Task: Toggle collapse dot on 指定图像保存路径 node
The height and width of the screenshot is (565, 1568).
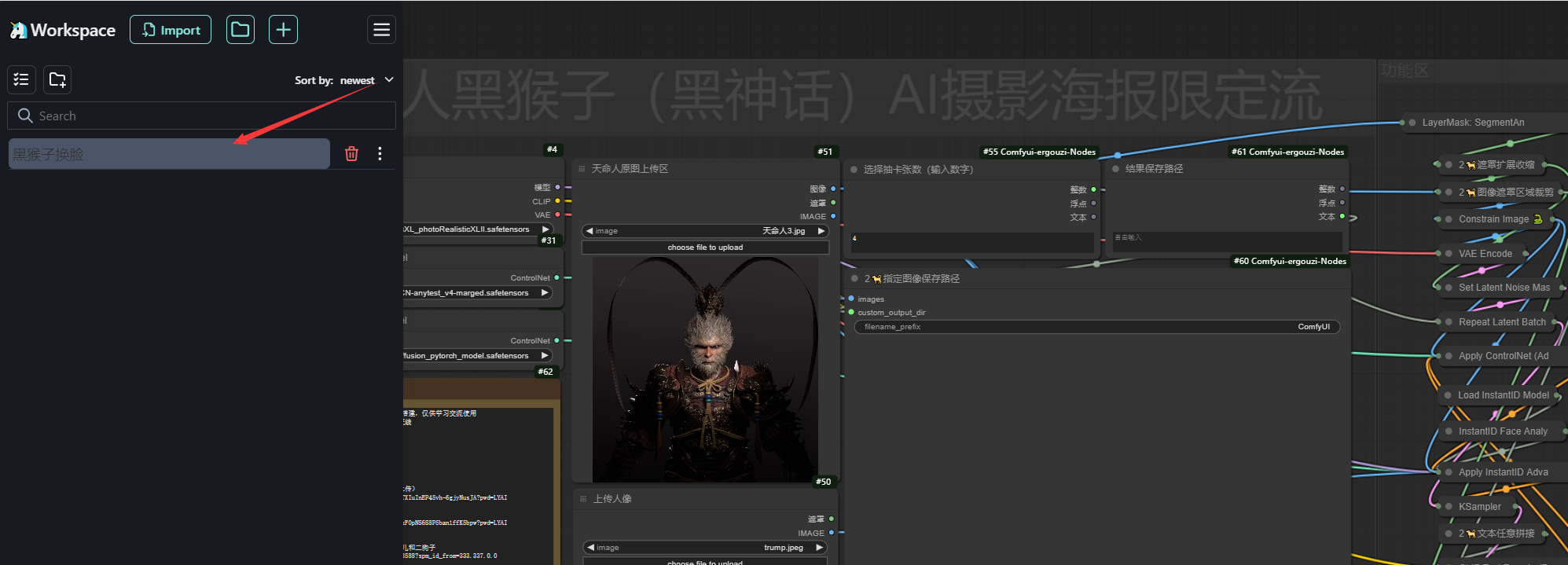Action: point(854,279)
